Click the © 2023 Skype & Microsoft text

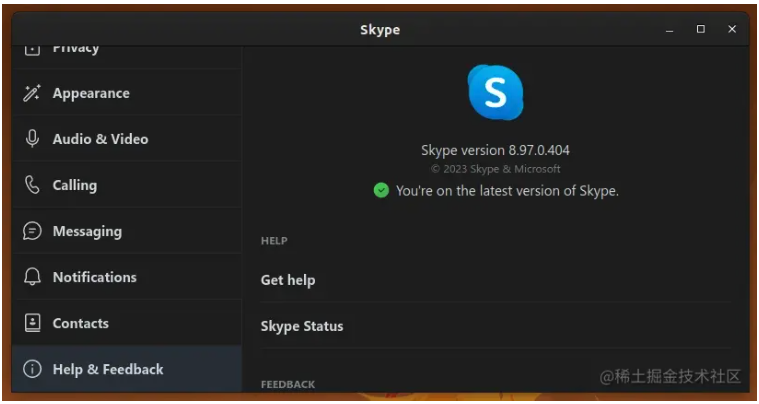click(496, 169)
